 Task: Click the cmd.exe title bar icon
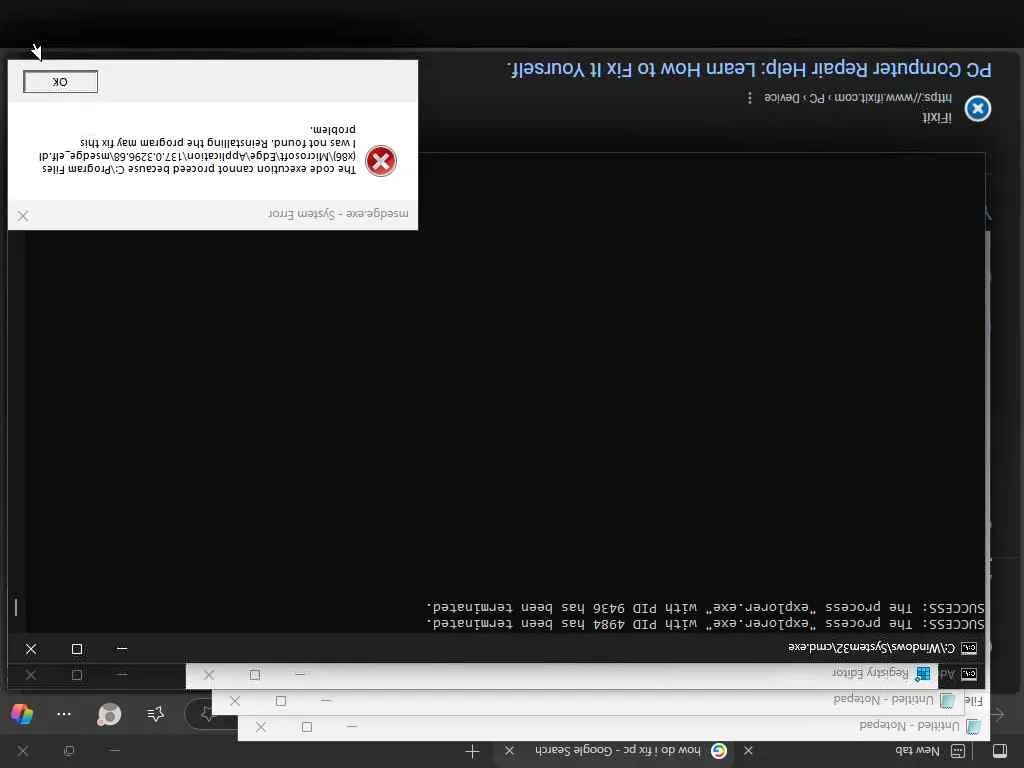[x=969, y=648]
